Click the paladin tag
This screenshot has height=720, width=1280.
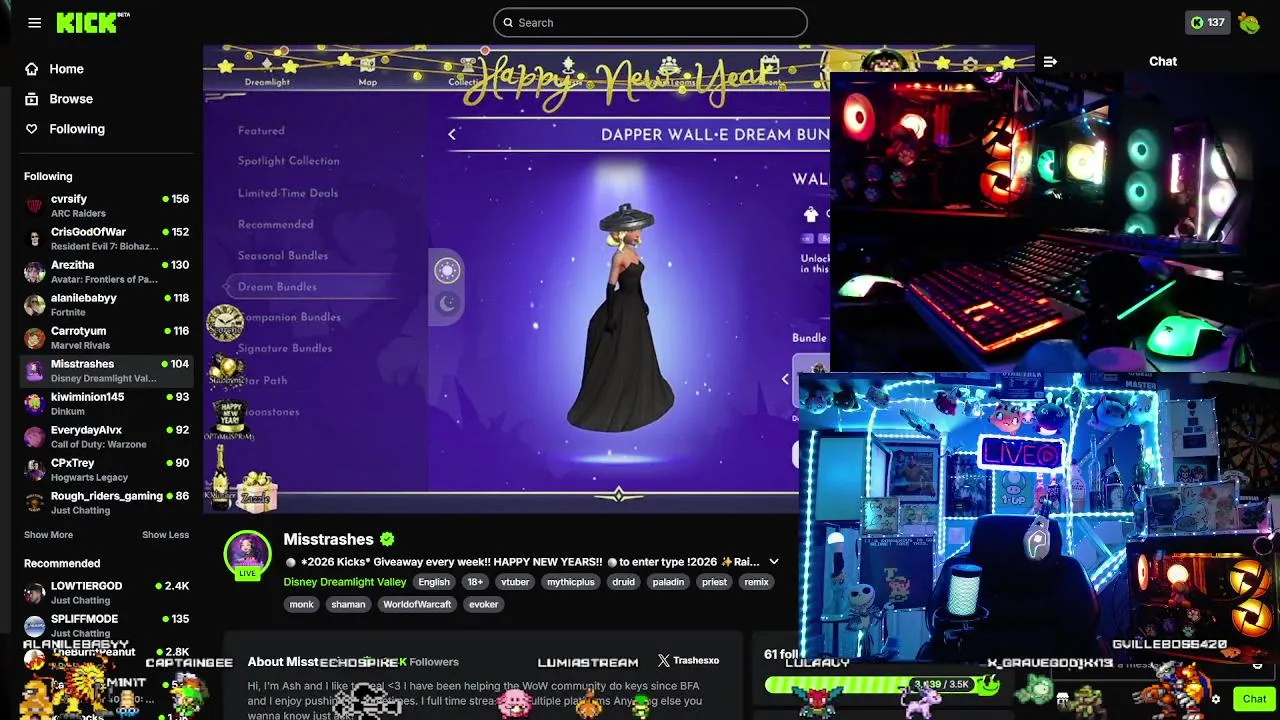tap(668, 582)
